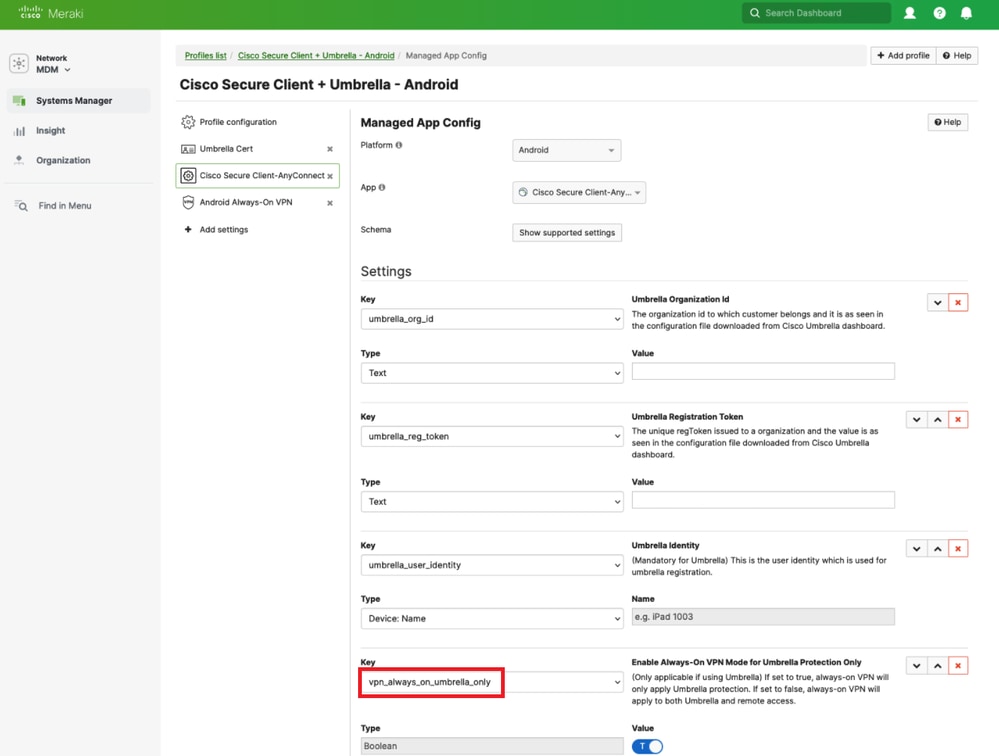Open the Platform dropdown showing Android
The height and width of the screenshot is (756, 999).
(x=566, y=150)
